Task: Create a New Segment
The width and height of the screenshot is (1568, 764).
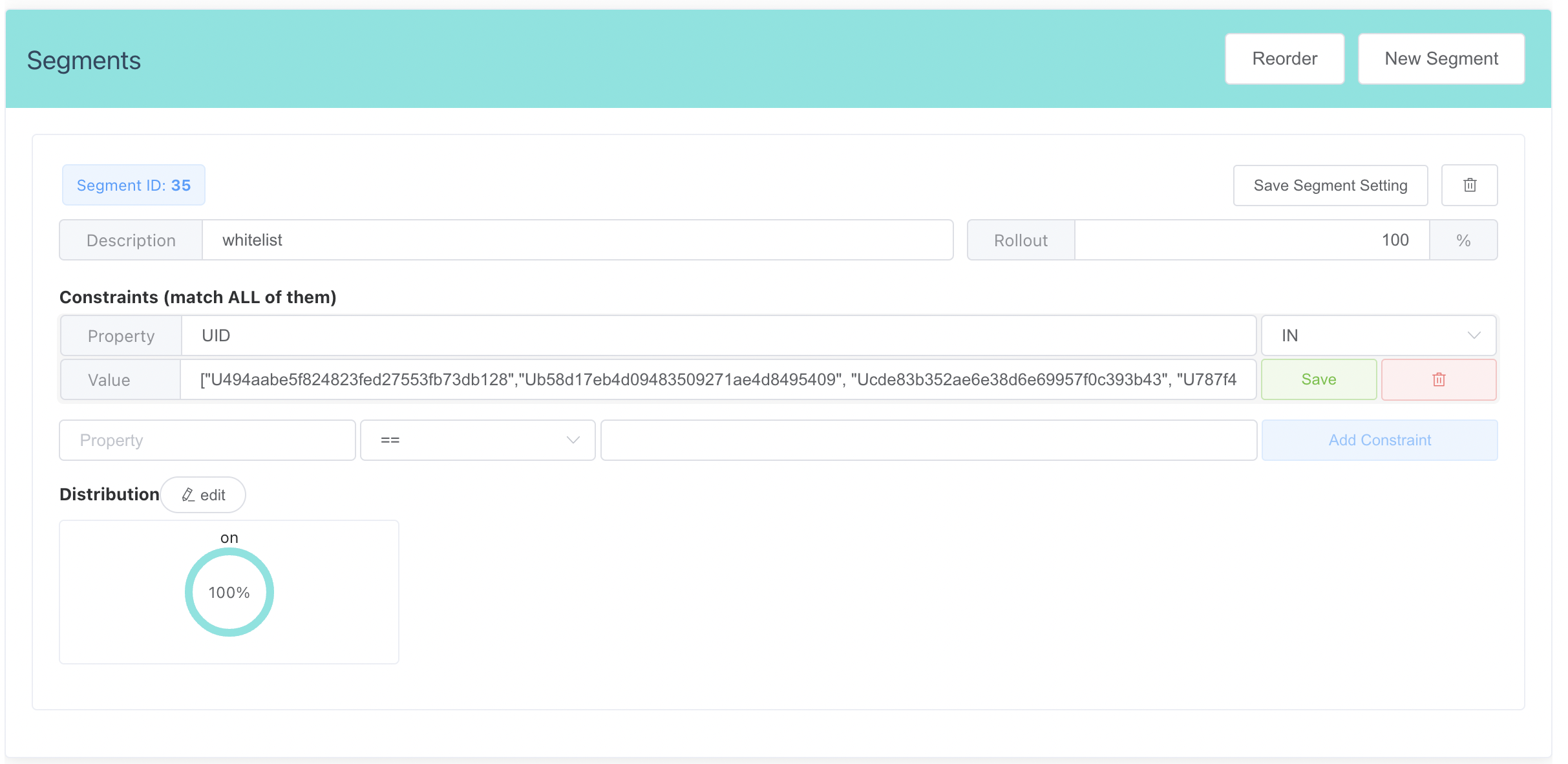Action: point(1441,59)
